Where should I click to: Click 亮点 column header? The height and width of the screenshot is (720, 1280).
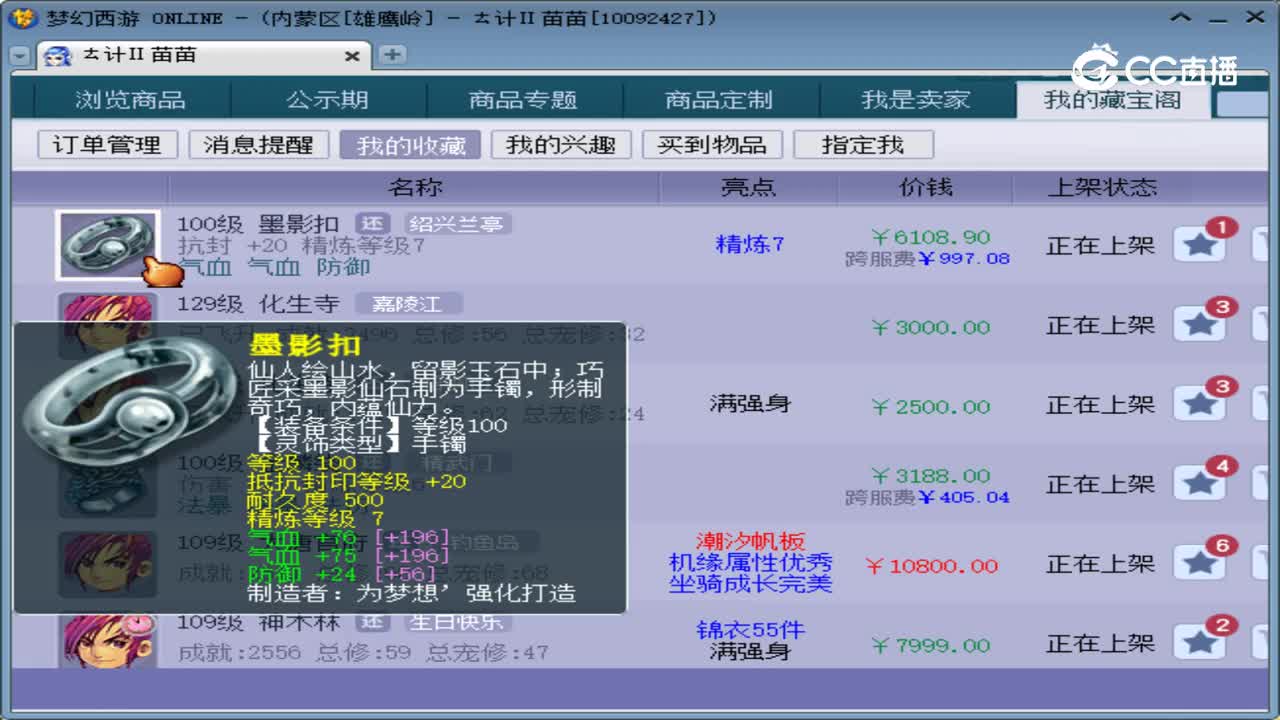pyautogui.click(x=749, y=187)
